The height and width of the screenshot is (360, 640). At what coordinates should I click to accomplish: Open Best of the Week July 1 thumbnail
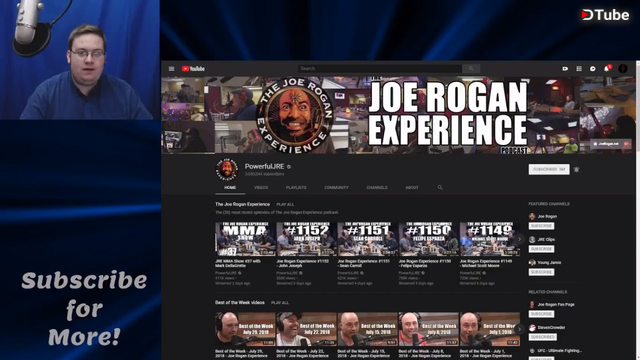[490, 329]
